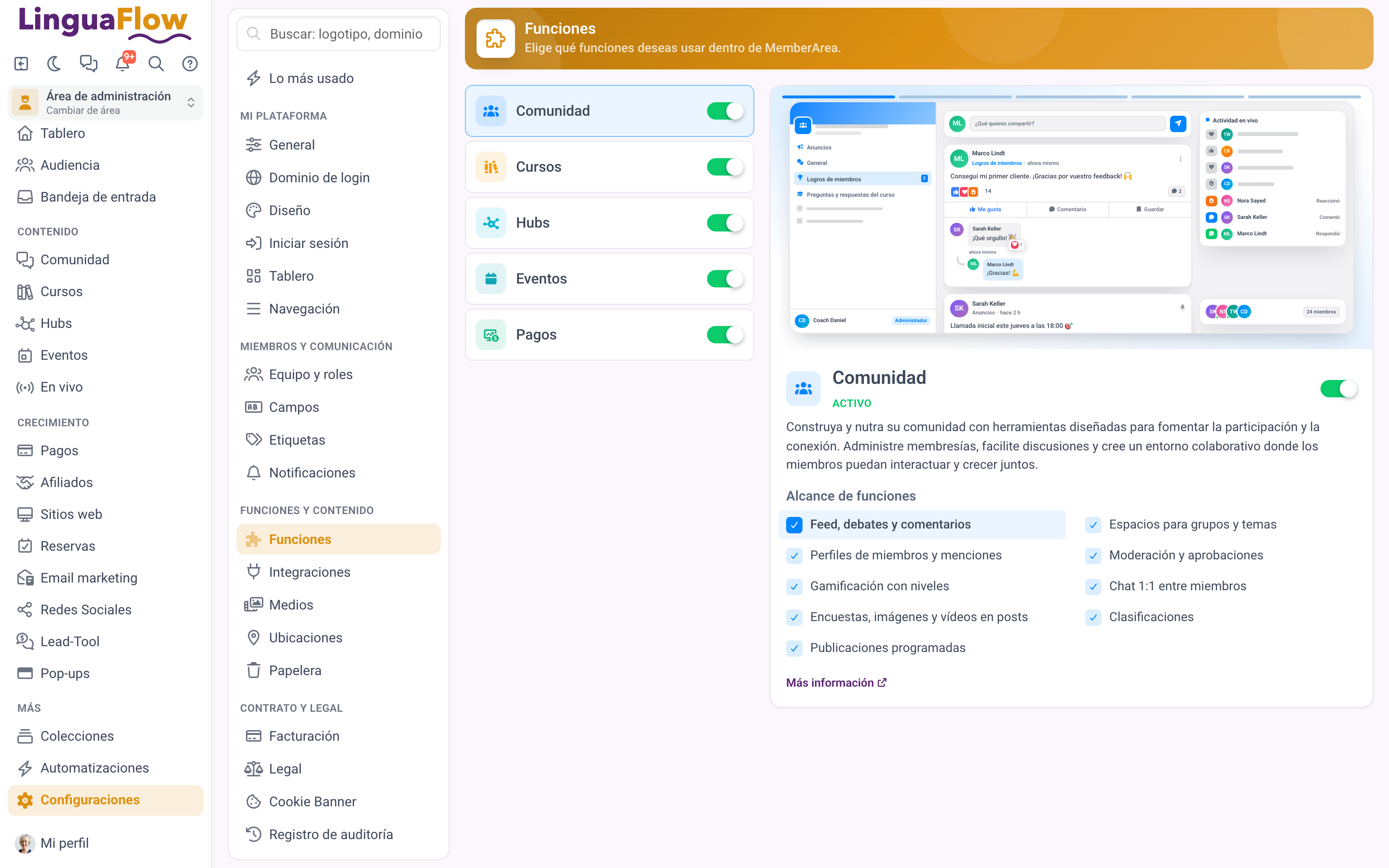This screenshot has width=1389, height=868.
Task: Click the Email marketing envelope icon
Action: click(x=25, y=578)
